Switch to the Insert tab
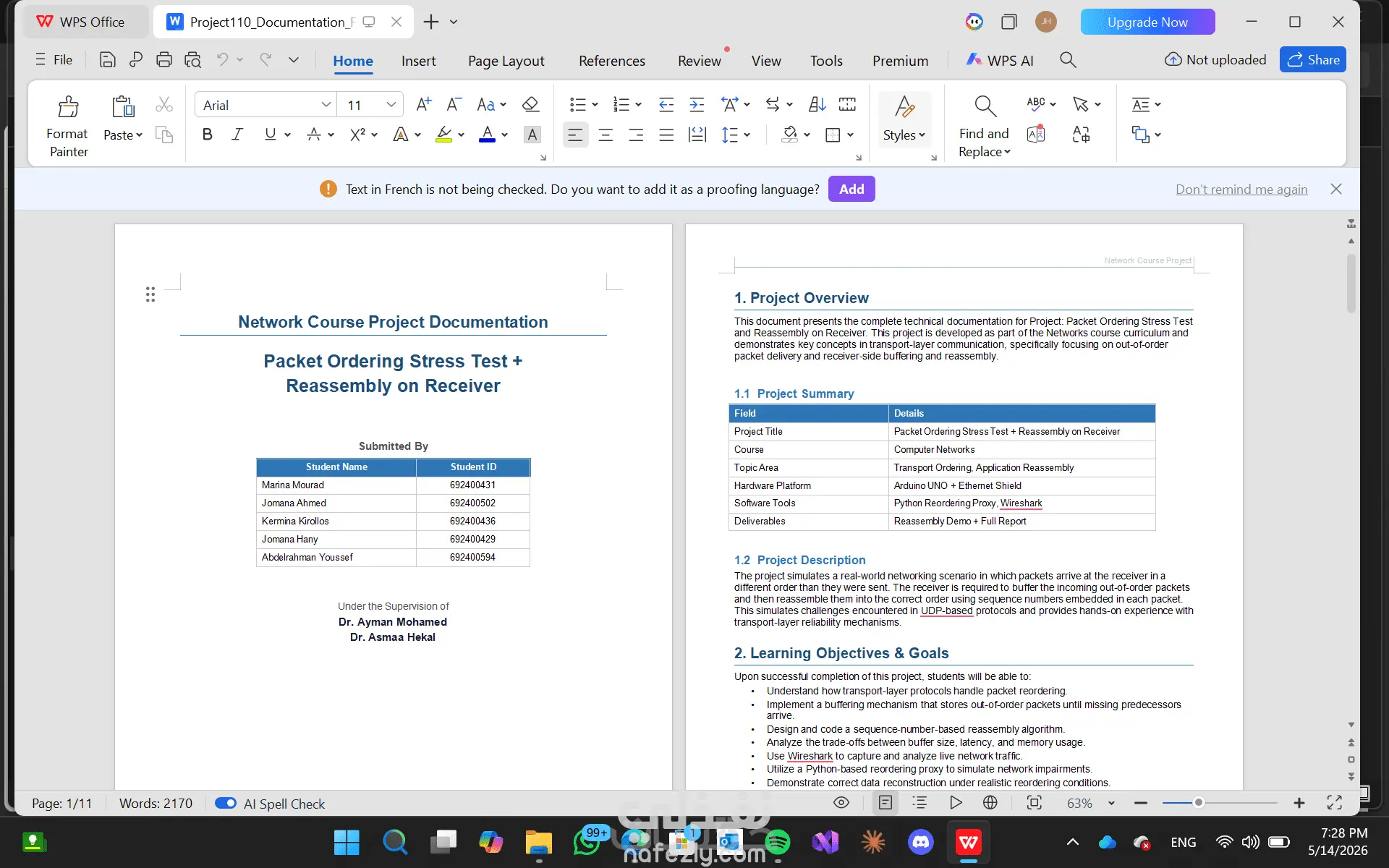Viewport: 1389px width, 868px height. pos(419,61)
